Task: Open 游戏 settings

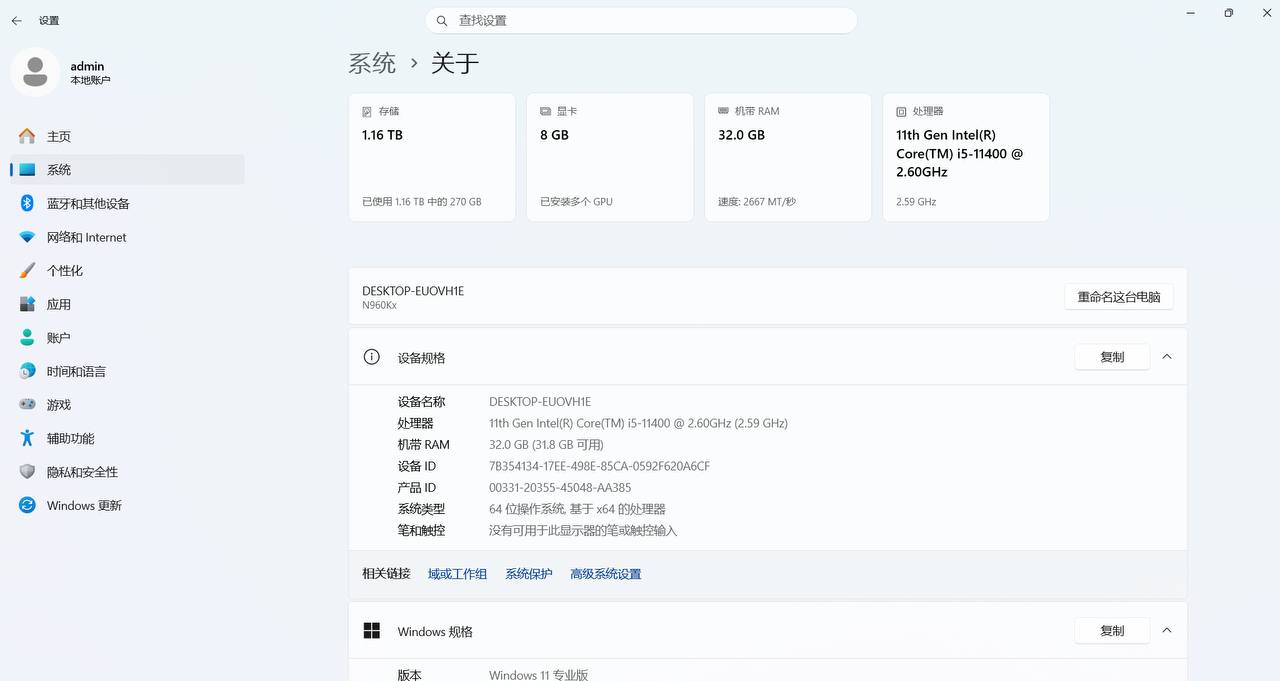Action: [127, 405]
